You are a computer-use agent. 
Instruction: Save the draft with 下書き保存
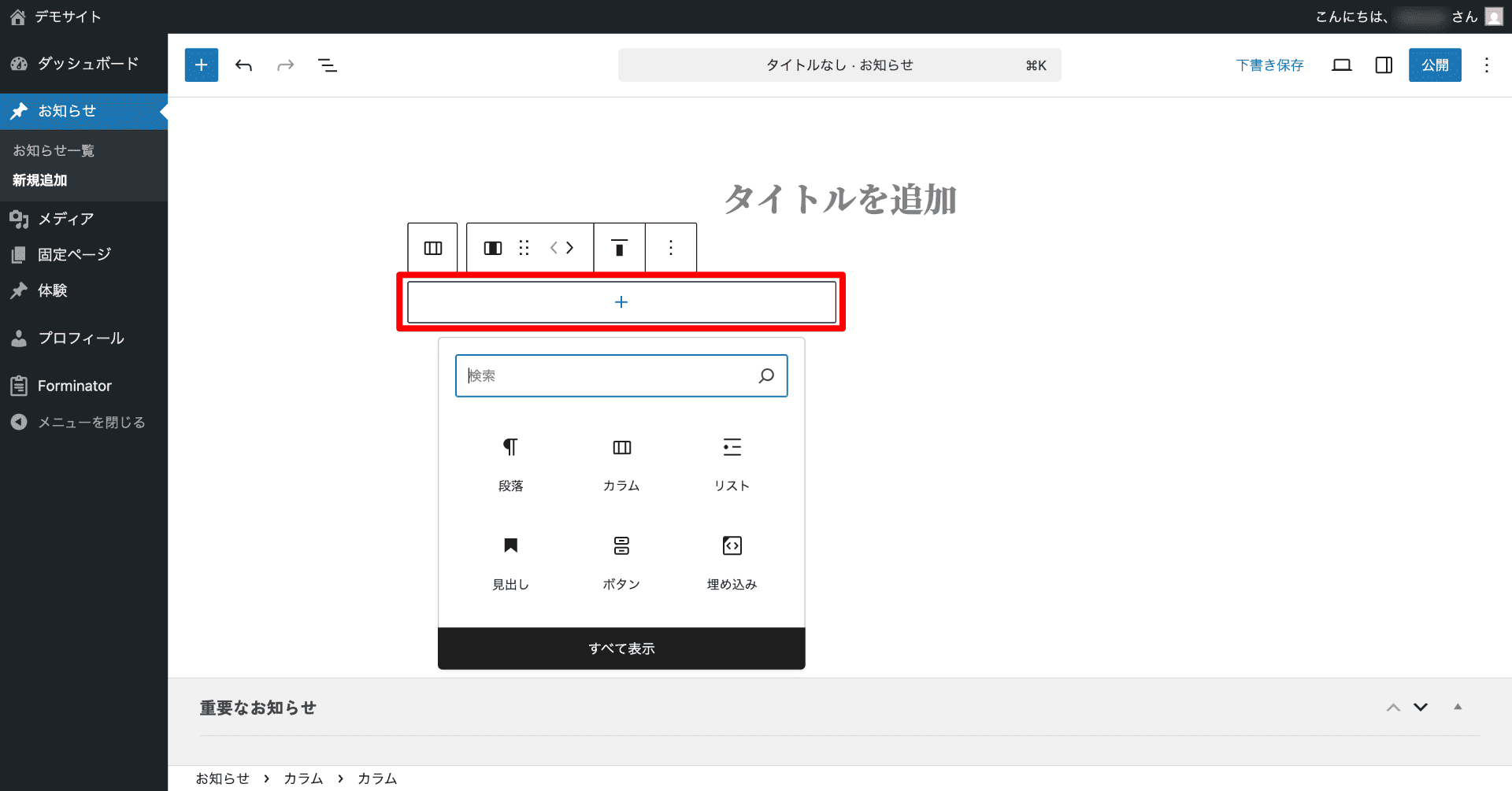coord(1269,65)
